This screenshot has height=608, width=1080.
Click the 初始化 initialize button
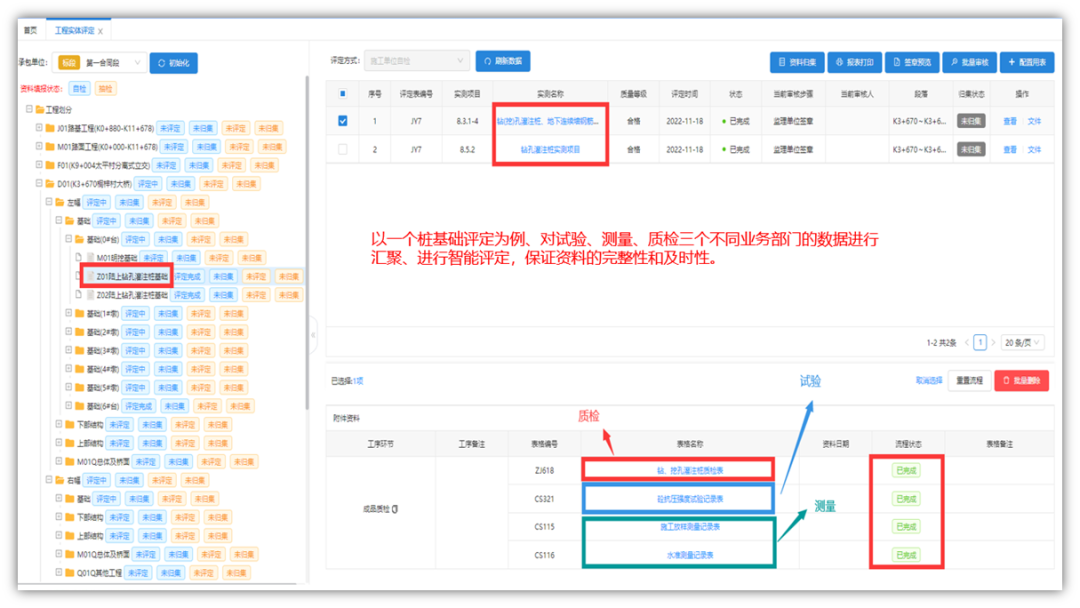coord(174,63)
